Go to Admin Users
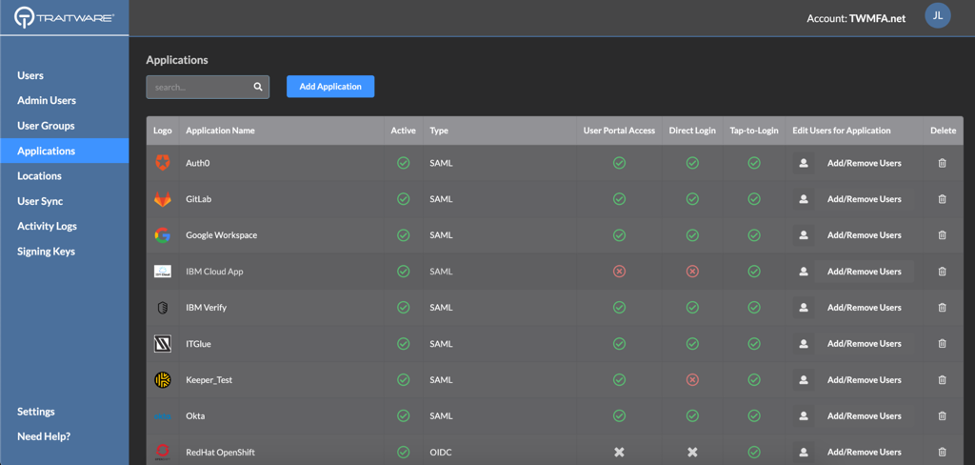 pos(47,100)
